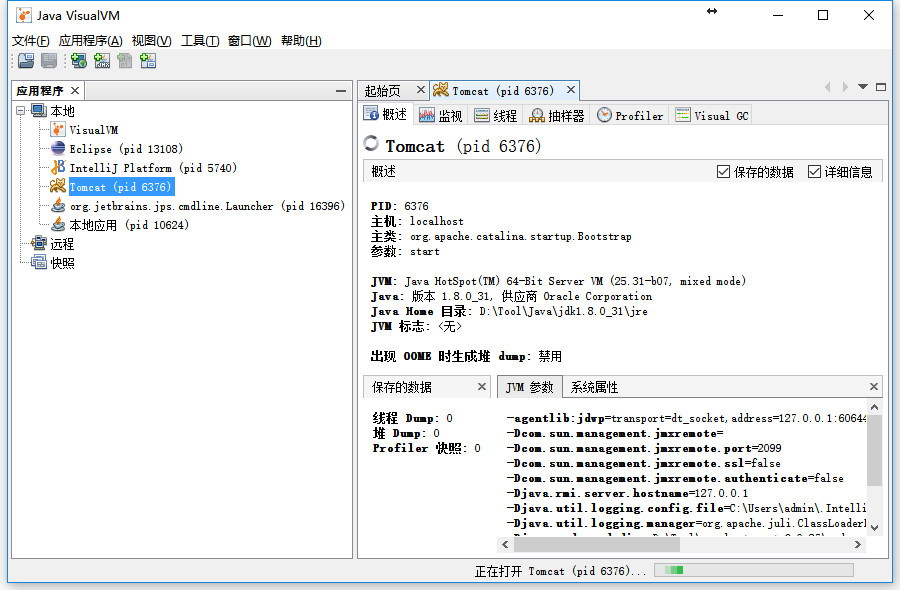Close the JVM 参数 details section
Viewport: 900px width, 590px height.
pyautogui.click(x=874, y=387)
